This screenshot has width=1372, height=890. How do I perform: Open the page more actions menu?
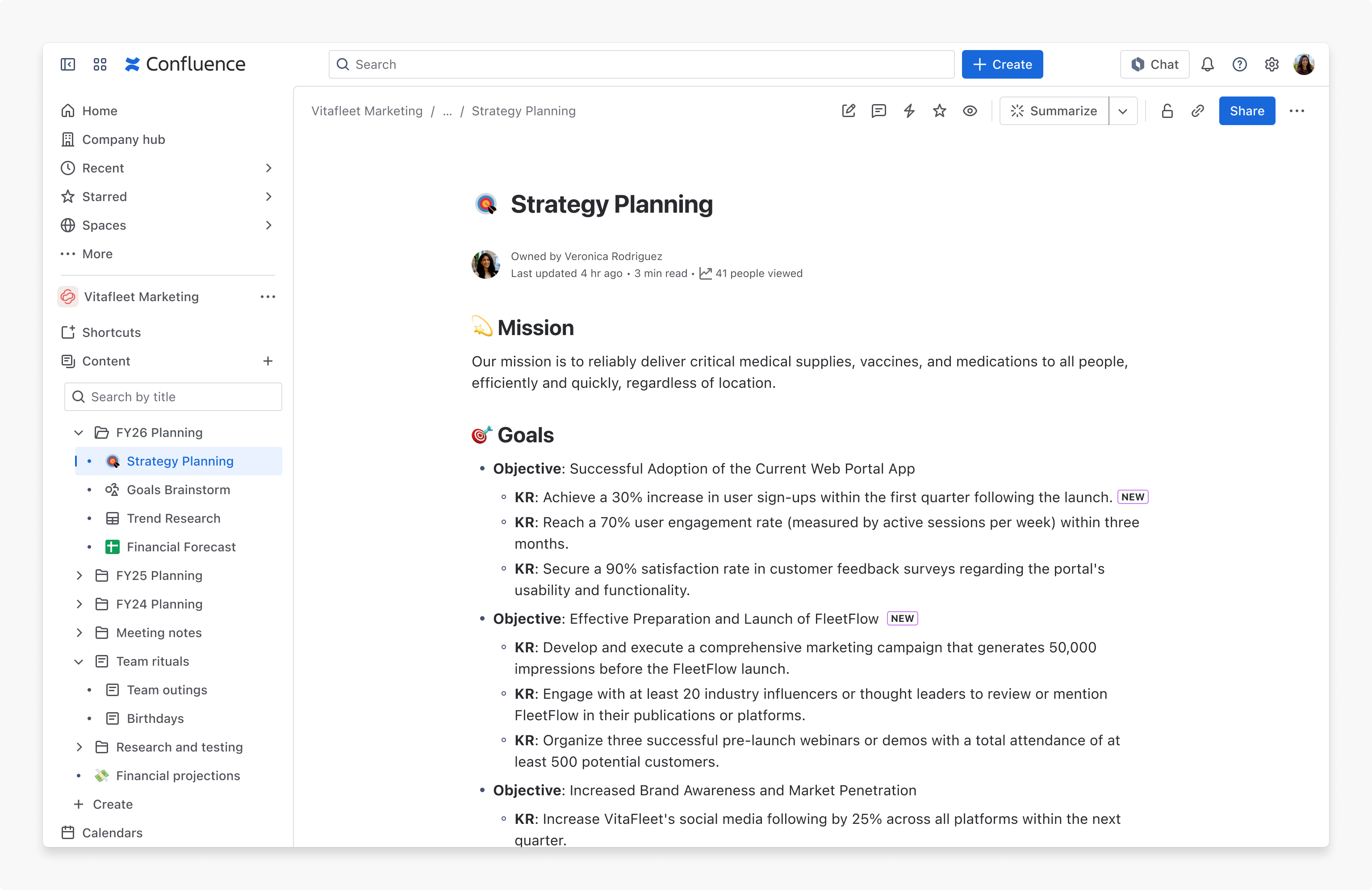(1297, 111)
